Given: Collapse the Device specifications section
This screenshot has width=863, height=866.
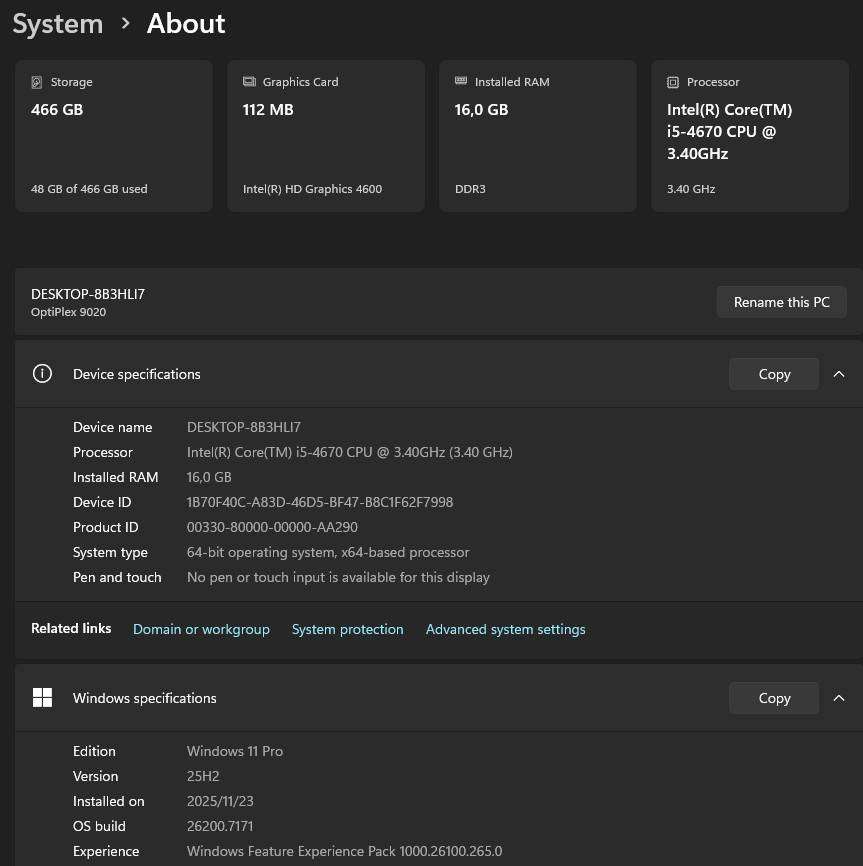Looking at the screenshot, I should coord(839,373).
